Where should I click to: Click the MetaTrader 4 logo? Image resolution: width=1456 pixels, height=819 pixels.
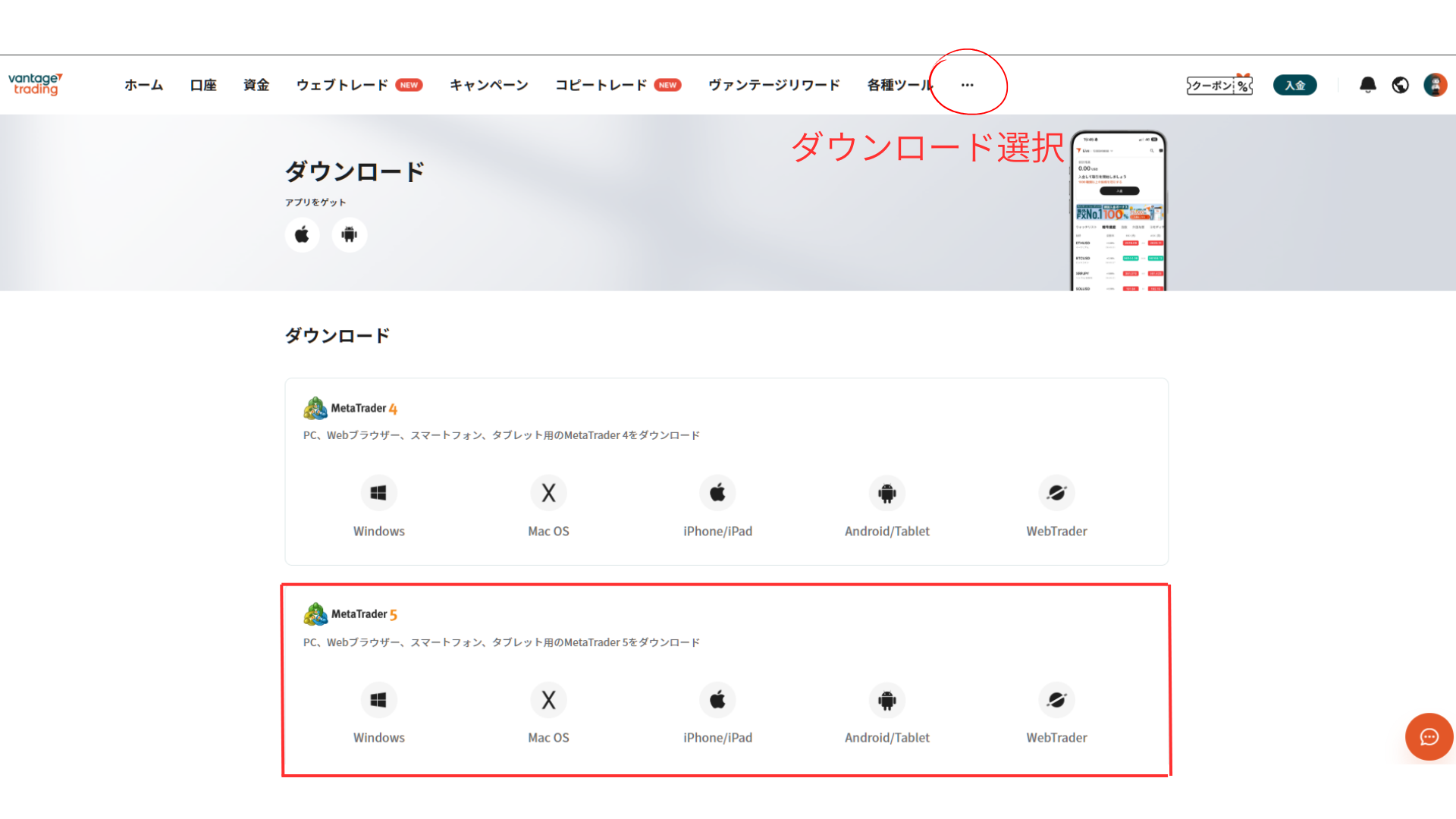click(x=350, y=408)
